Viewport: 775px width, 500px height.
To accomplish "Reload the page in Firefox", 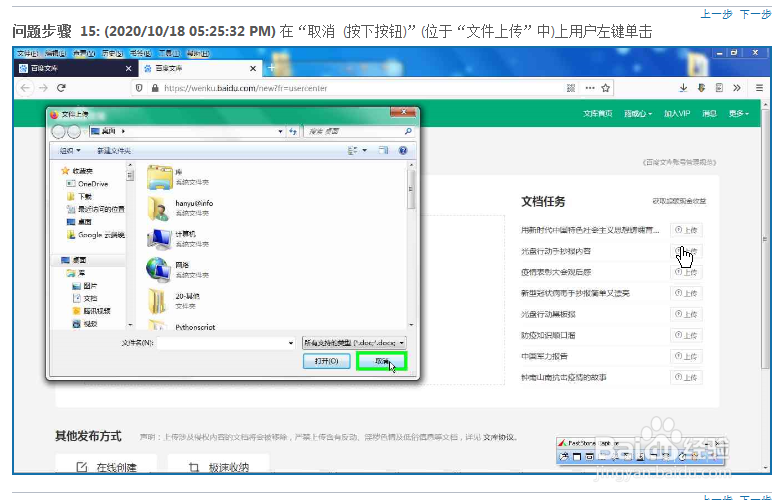I will 61,88.
